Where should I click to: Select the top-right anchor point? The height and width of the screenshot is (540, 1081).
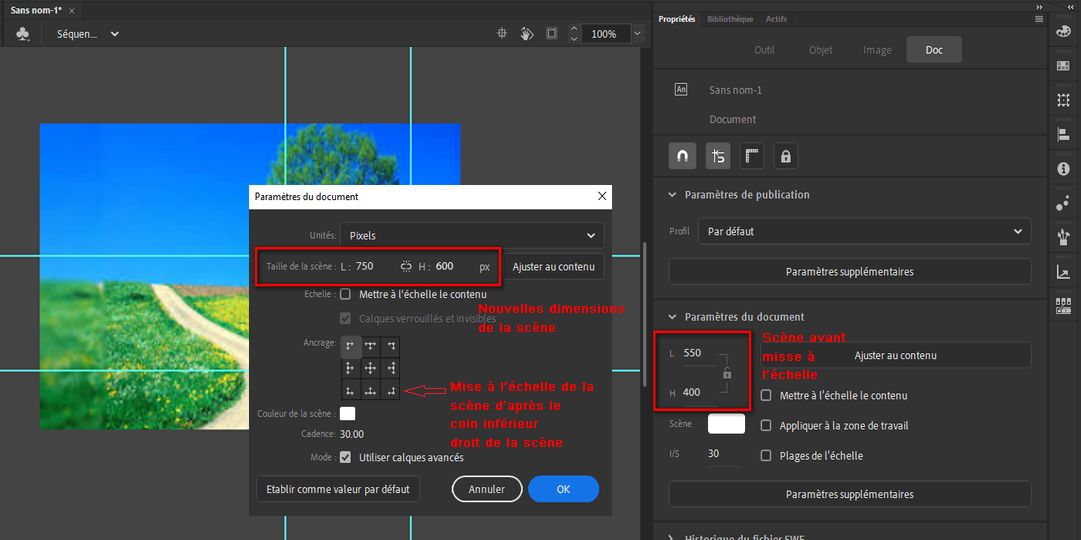coord(391,347)
